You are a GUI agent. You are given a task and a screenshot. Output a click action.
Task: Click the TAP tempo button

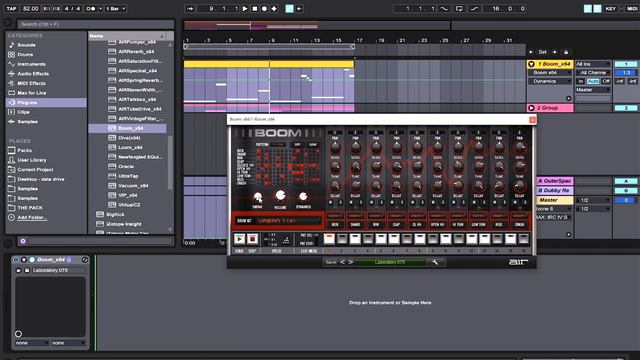click(11, 8)
